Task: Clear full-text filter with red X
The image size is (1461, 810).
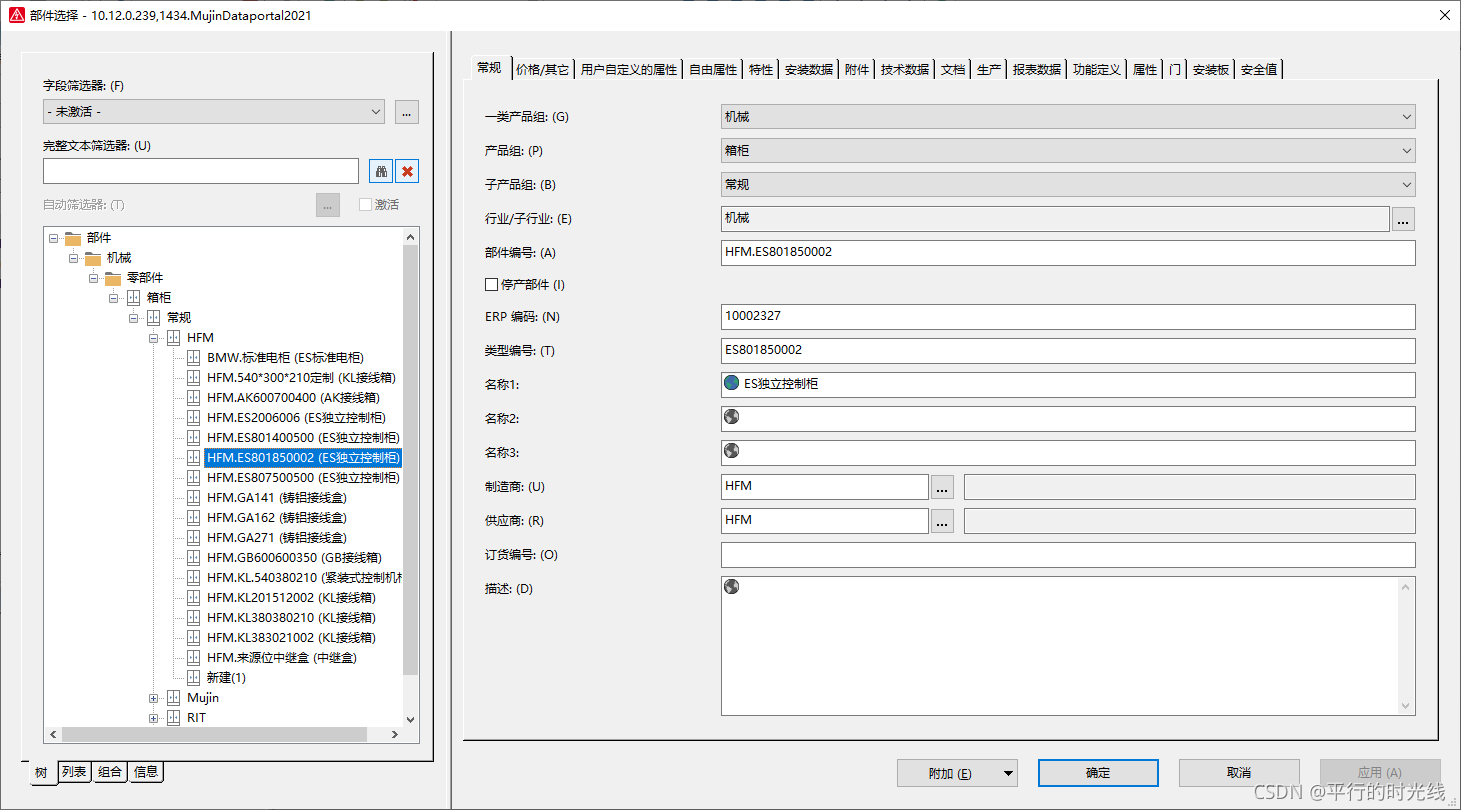Action: (407, 171)
